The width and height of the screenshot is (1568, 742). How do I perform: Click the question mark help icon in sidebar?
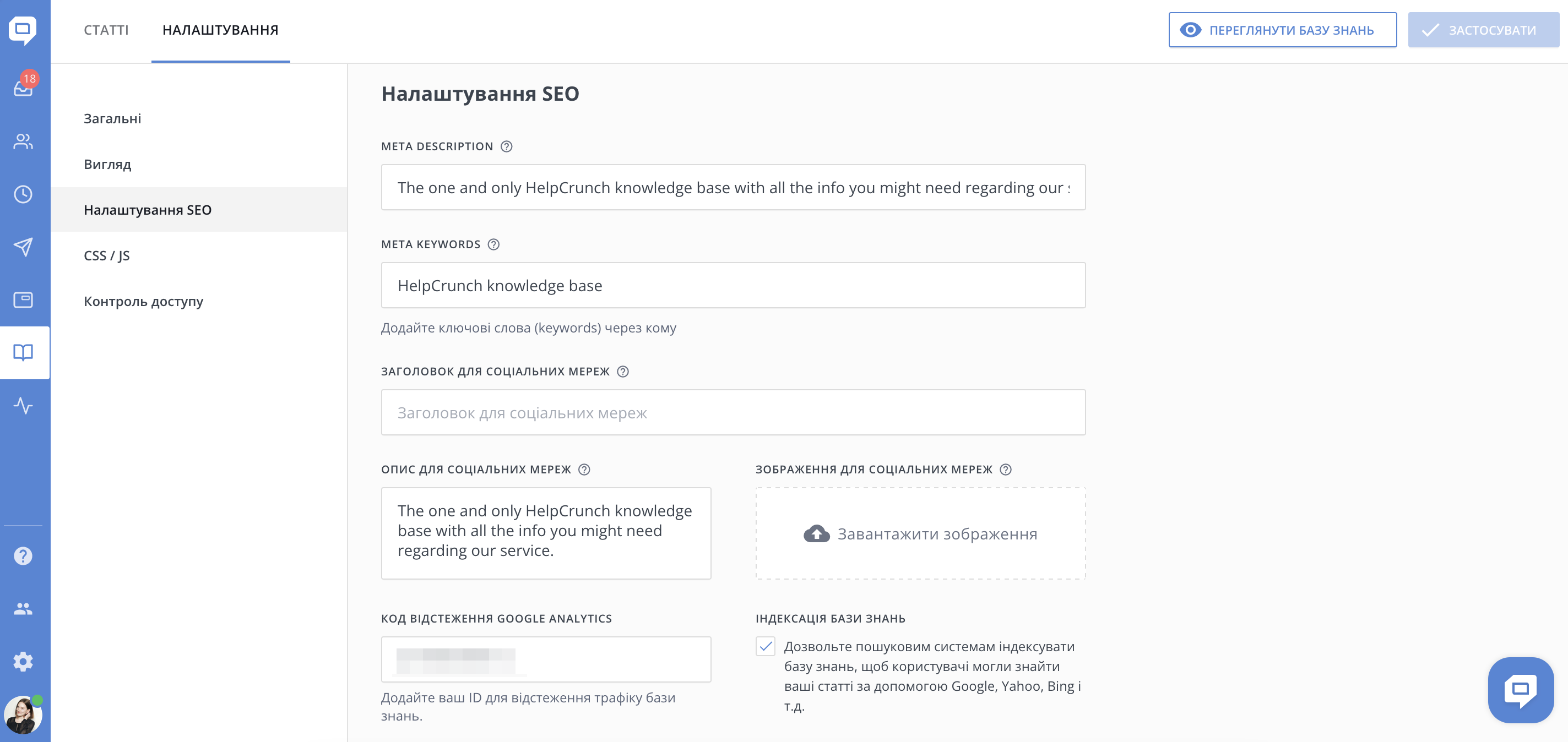23,556
